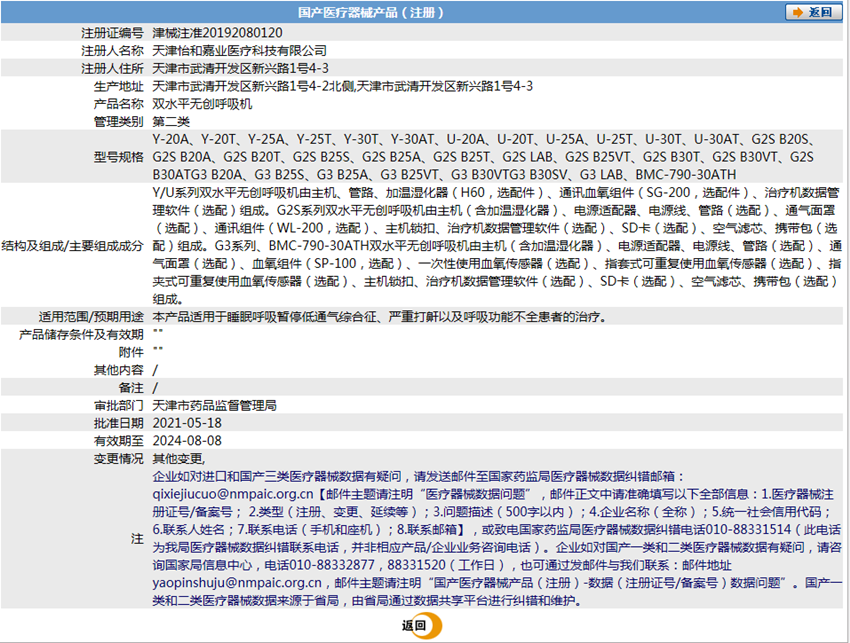This screenshot has width=850, height=643.
Task: Click the label 管理类别
Action: (119, 121)
